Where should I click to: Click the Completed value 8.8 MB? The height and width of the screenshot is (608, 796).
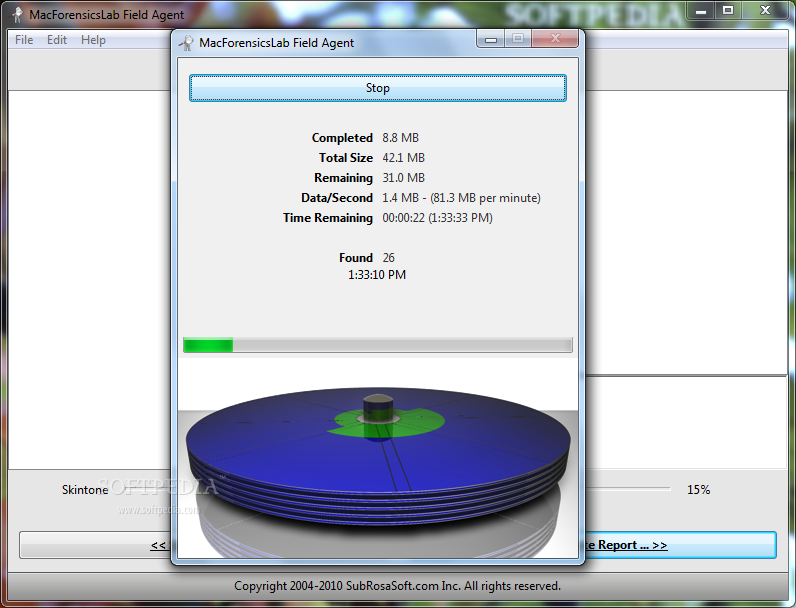401,138
